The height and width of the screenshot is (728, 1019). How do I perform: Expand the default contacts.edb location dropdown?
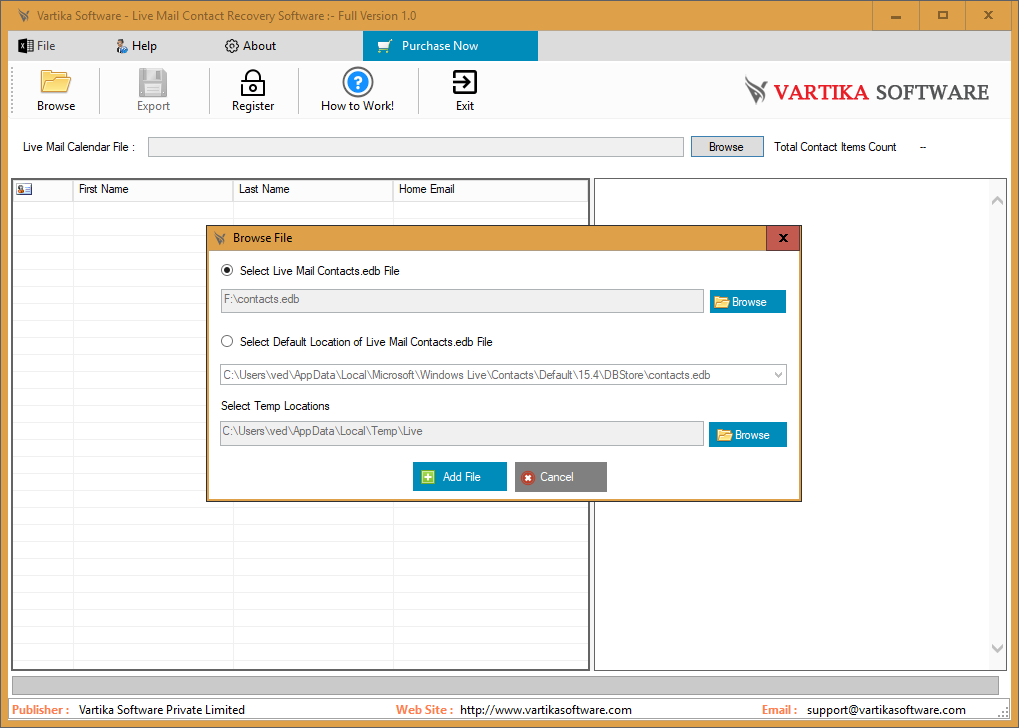[778, 375]
